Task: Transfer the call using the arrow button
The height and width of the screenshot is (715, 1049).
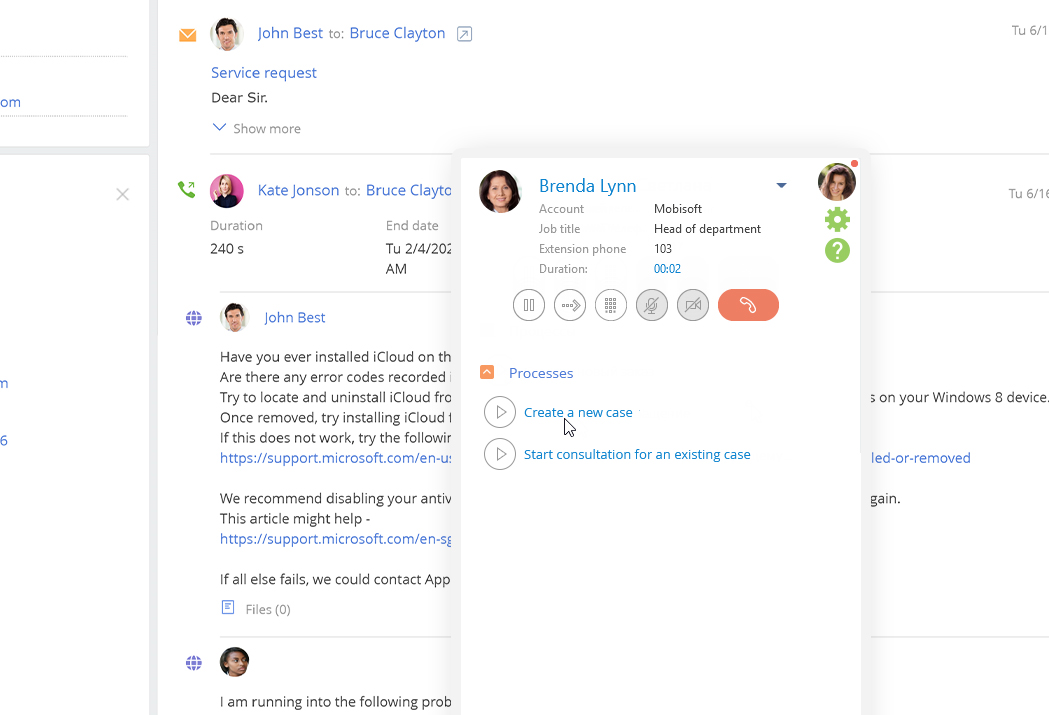Action: pyautogui.click(x=570, y=305)
